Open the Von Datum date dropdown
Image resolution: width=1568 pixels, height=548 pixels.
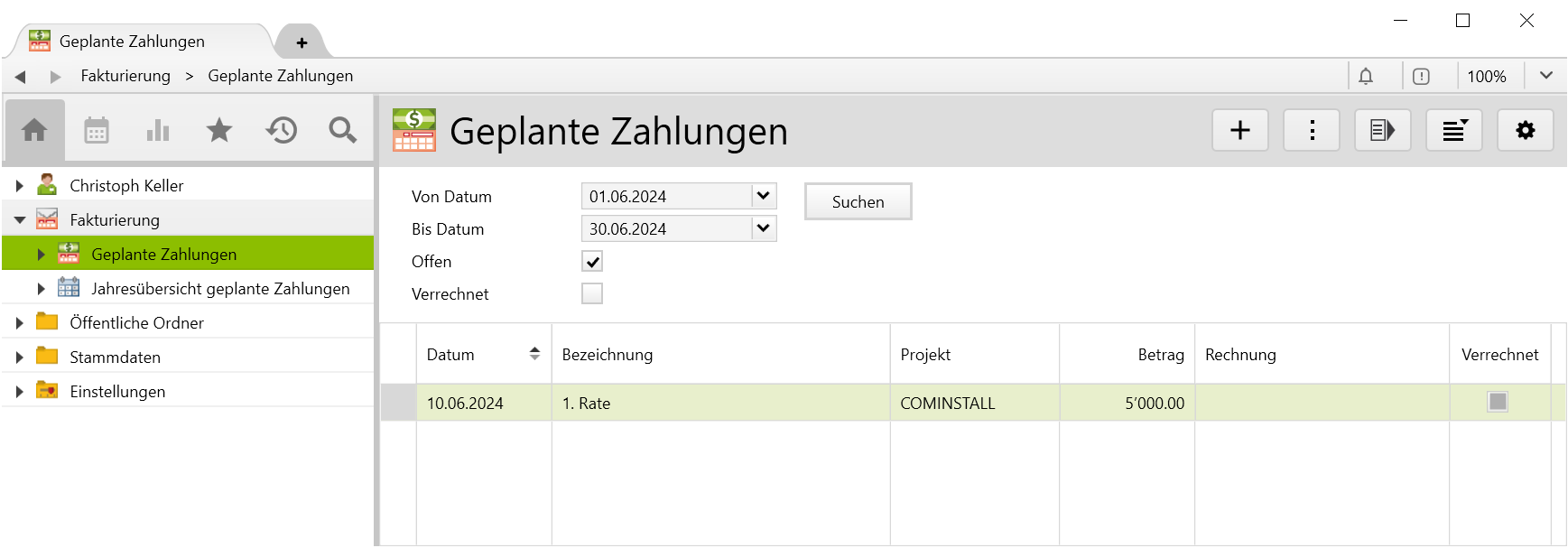point(764,196)
